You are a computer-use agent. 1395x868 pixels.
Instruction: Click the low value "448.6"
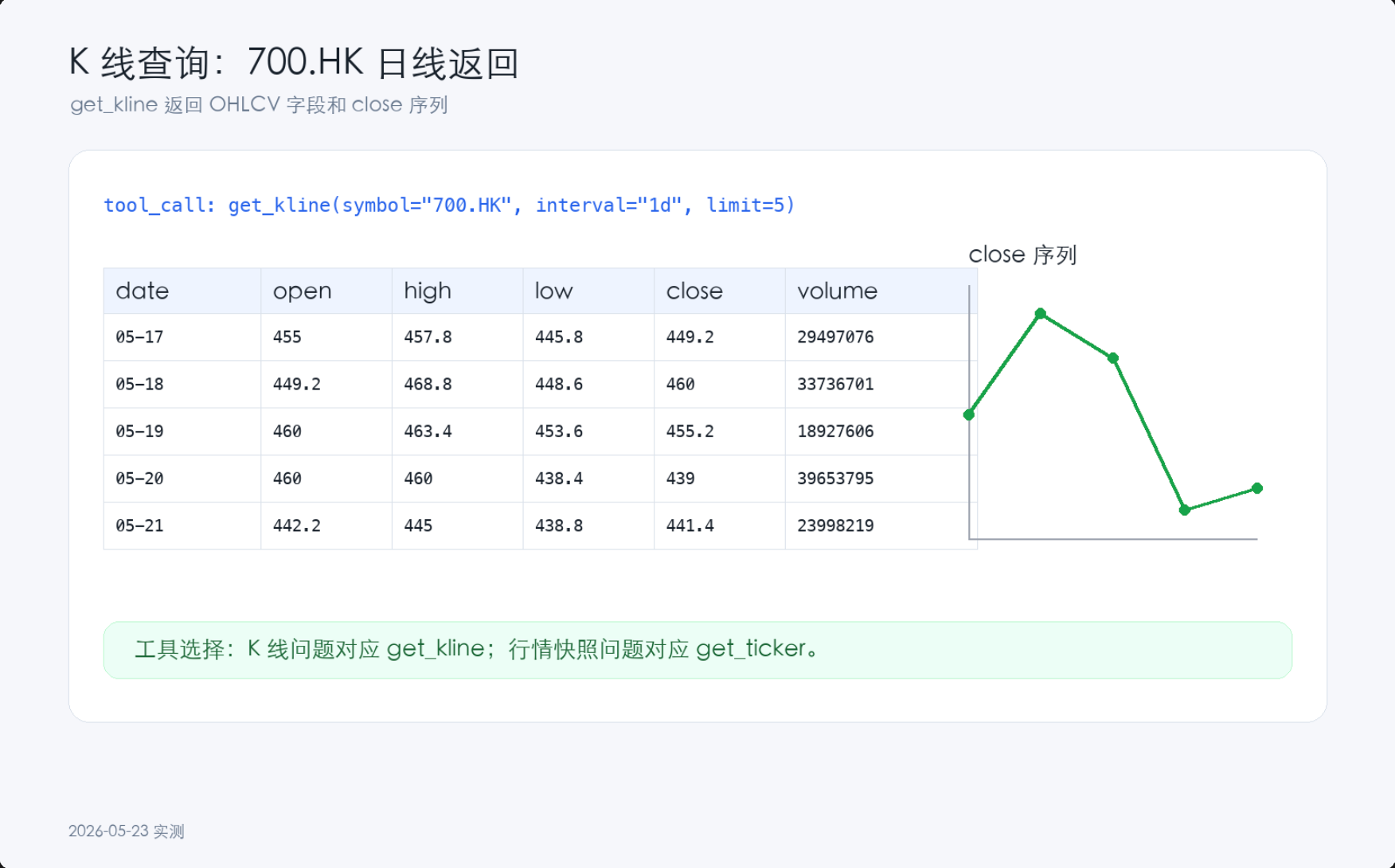559,384
